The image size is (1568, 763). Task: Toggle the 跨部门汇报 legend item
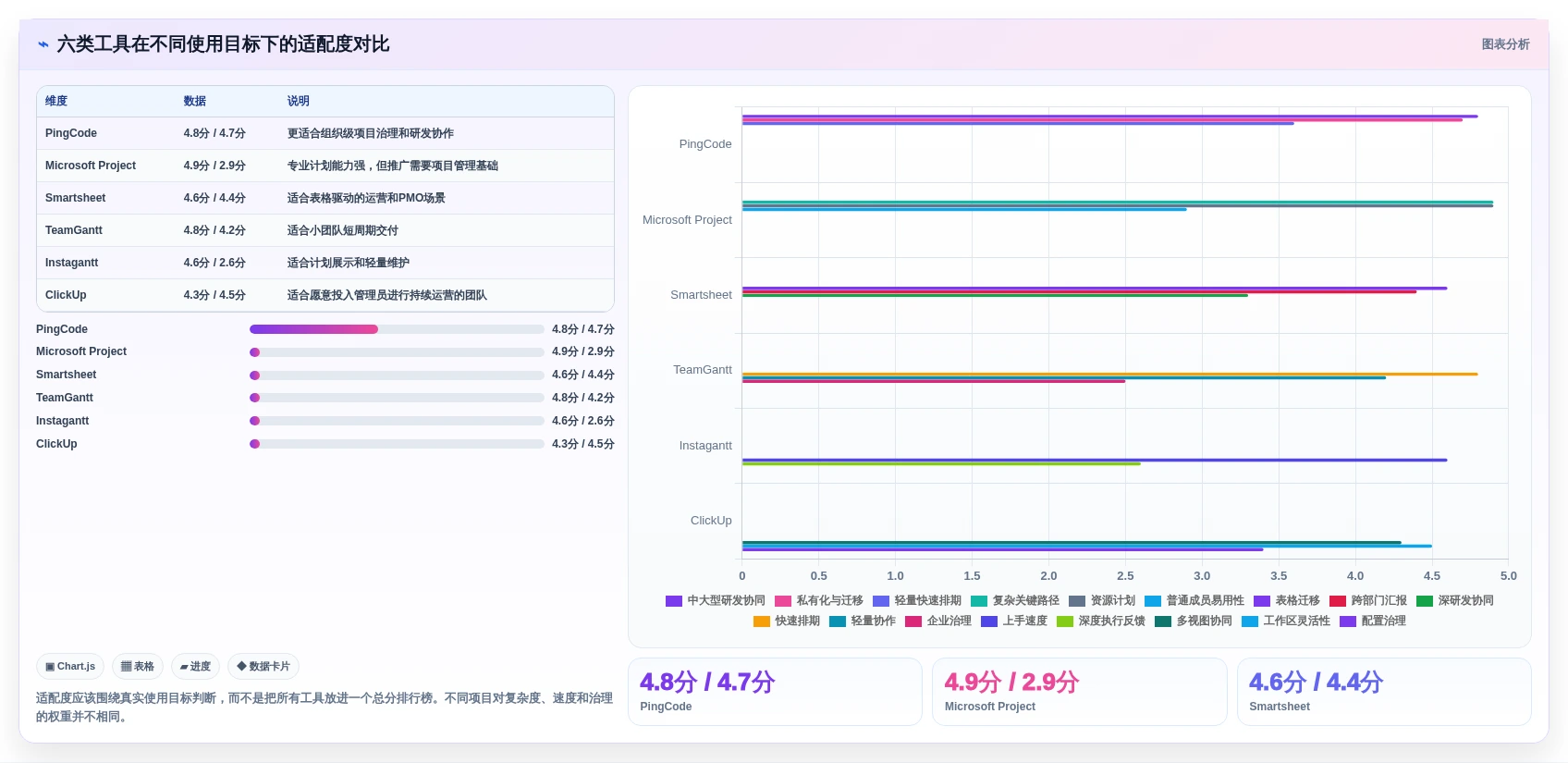pyautogui.click(x=1368, y=600)
